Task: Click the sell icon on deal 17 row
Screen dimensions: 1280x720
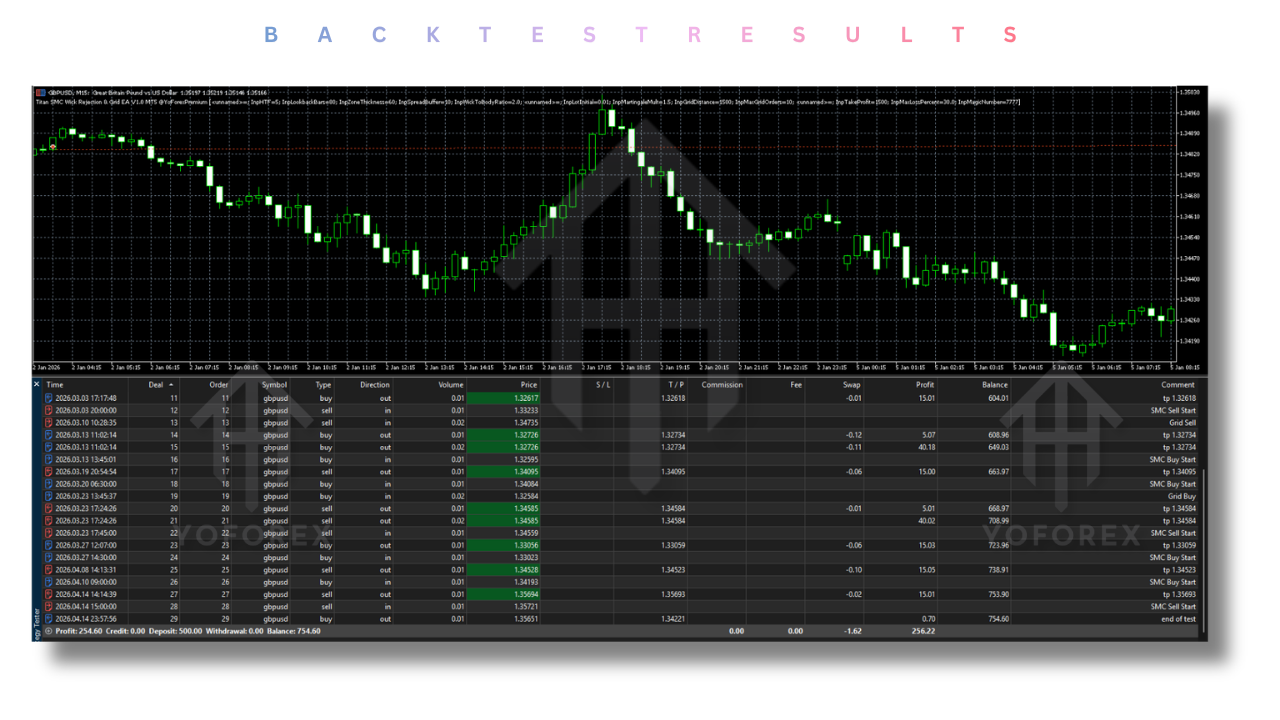Action: point(49,471)
